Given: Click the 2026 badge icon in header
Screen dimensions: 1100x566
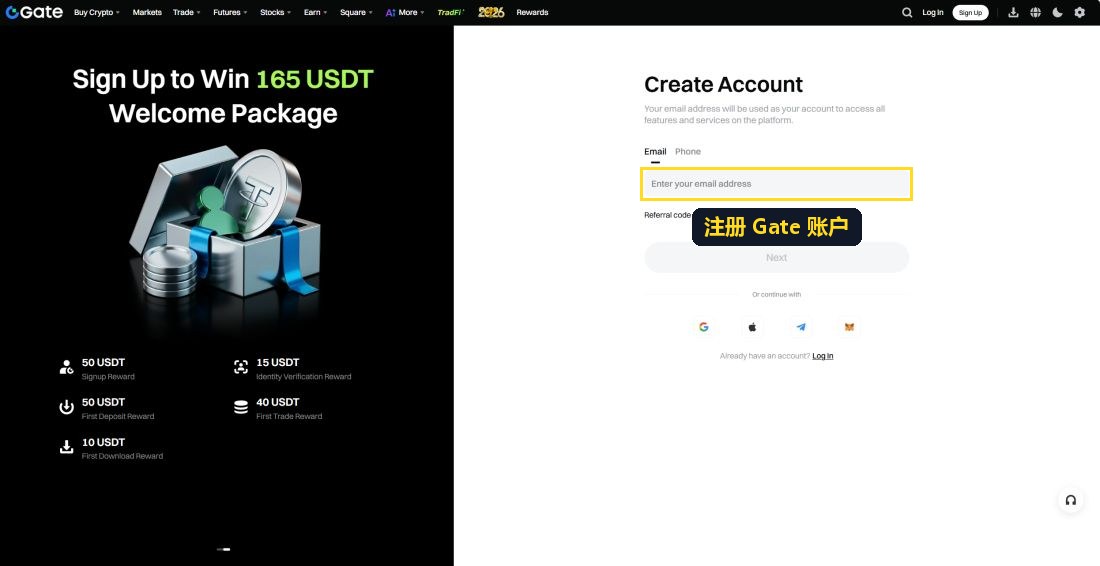Looking at the screenshot, I should coord(491,12).
